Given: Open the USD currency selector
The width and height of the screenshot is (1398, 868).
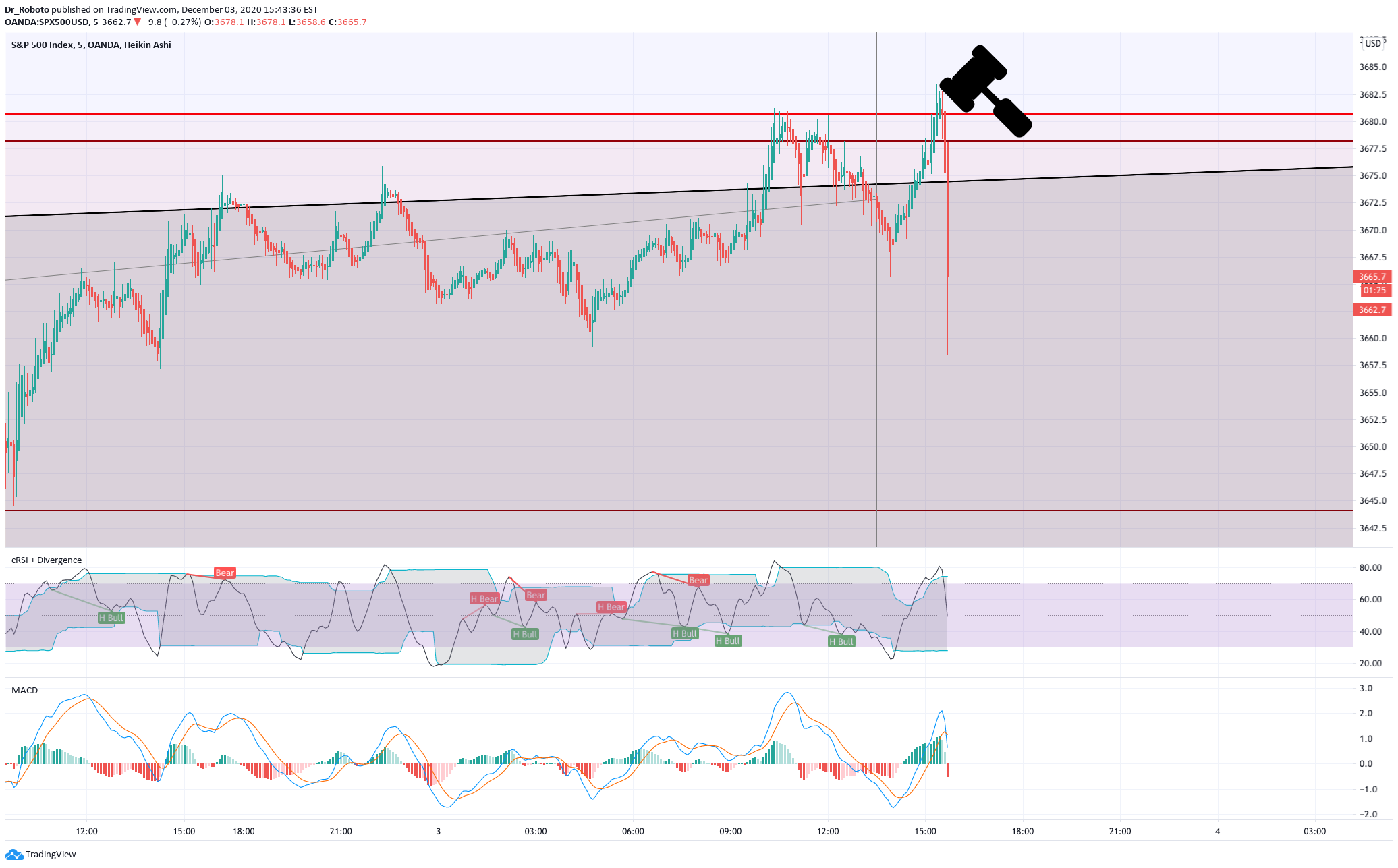Looking at the screenshot, I should tap(1373, 43).
